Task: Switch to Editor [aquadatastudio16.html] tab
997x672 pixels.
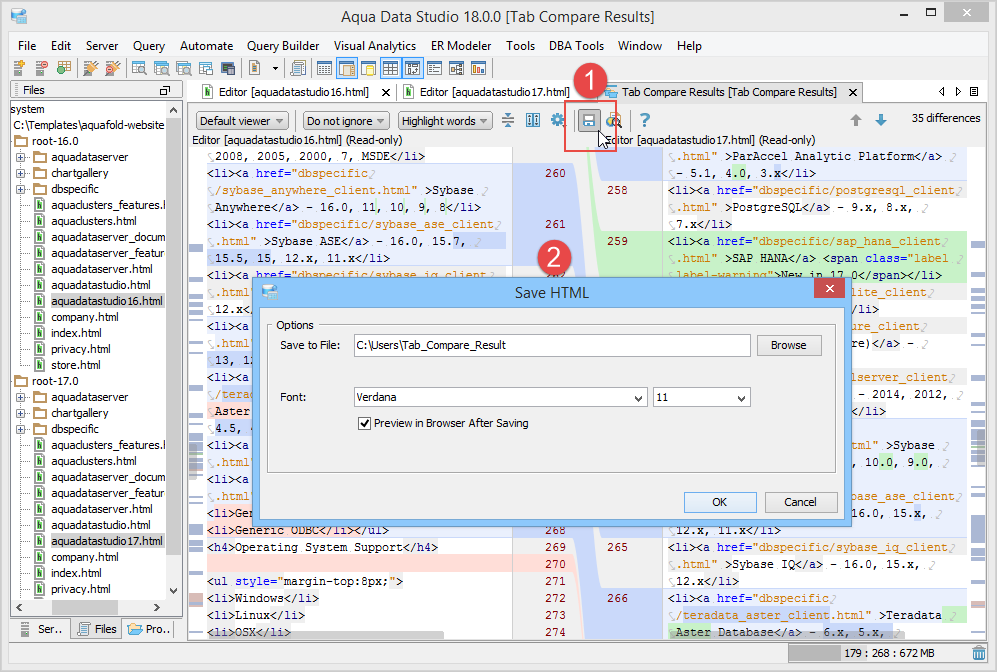Action: pyautogui.click(x=293, y=92)
